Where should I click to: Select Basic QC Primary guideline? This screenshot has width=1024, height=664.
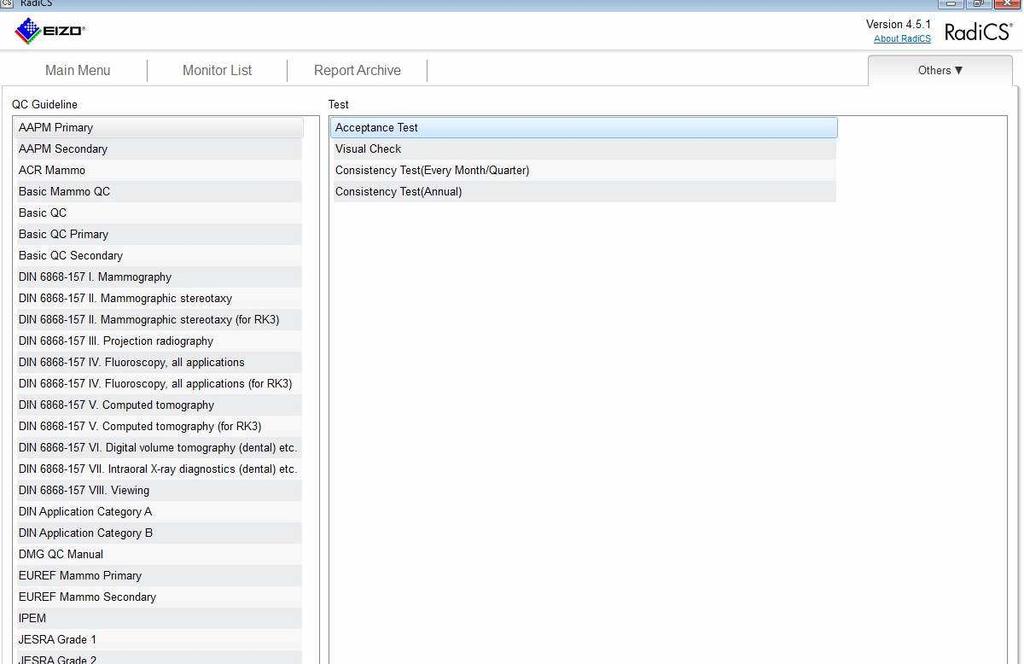point(159,234)
